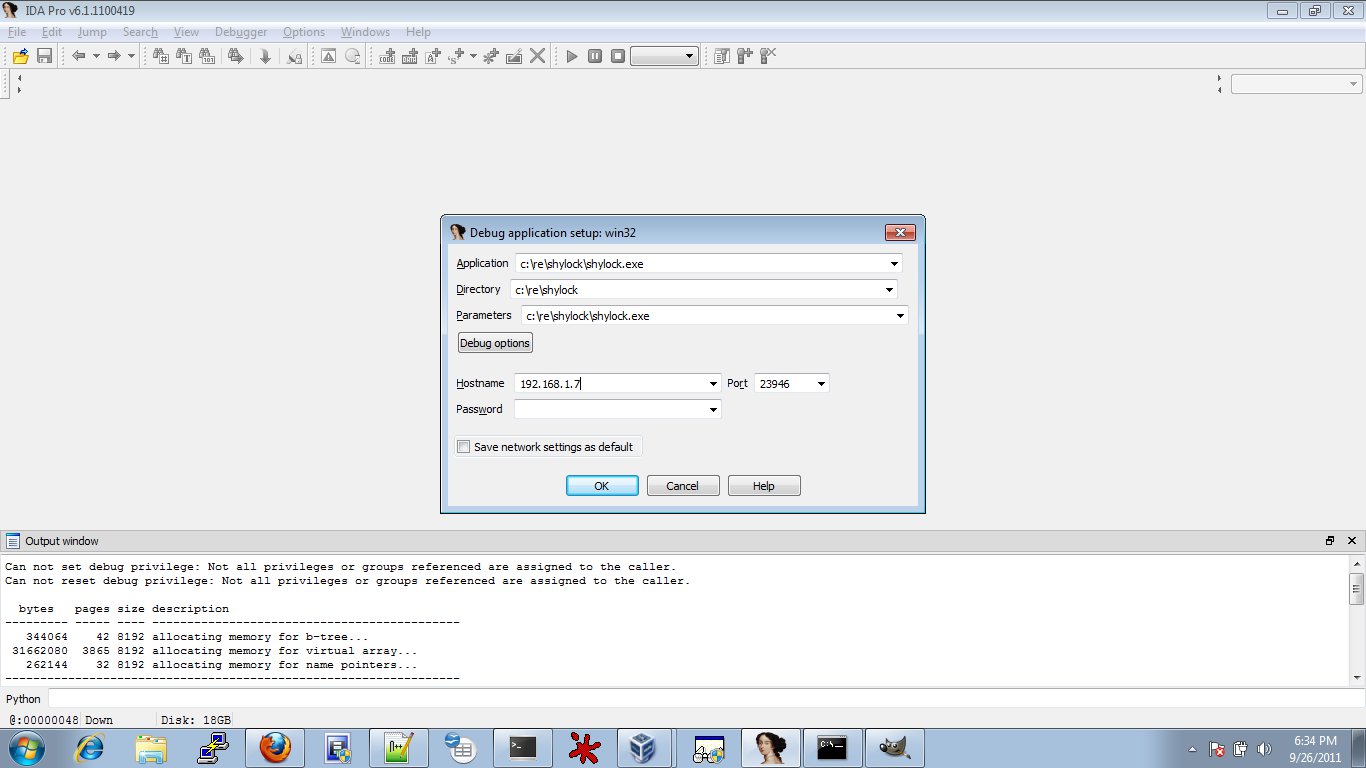Expand the Parameters dropdown
The width and height of the screenshot is (1366, 768).
pyautogui.click(x=900, y=316)
